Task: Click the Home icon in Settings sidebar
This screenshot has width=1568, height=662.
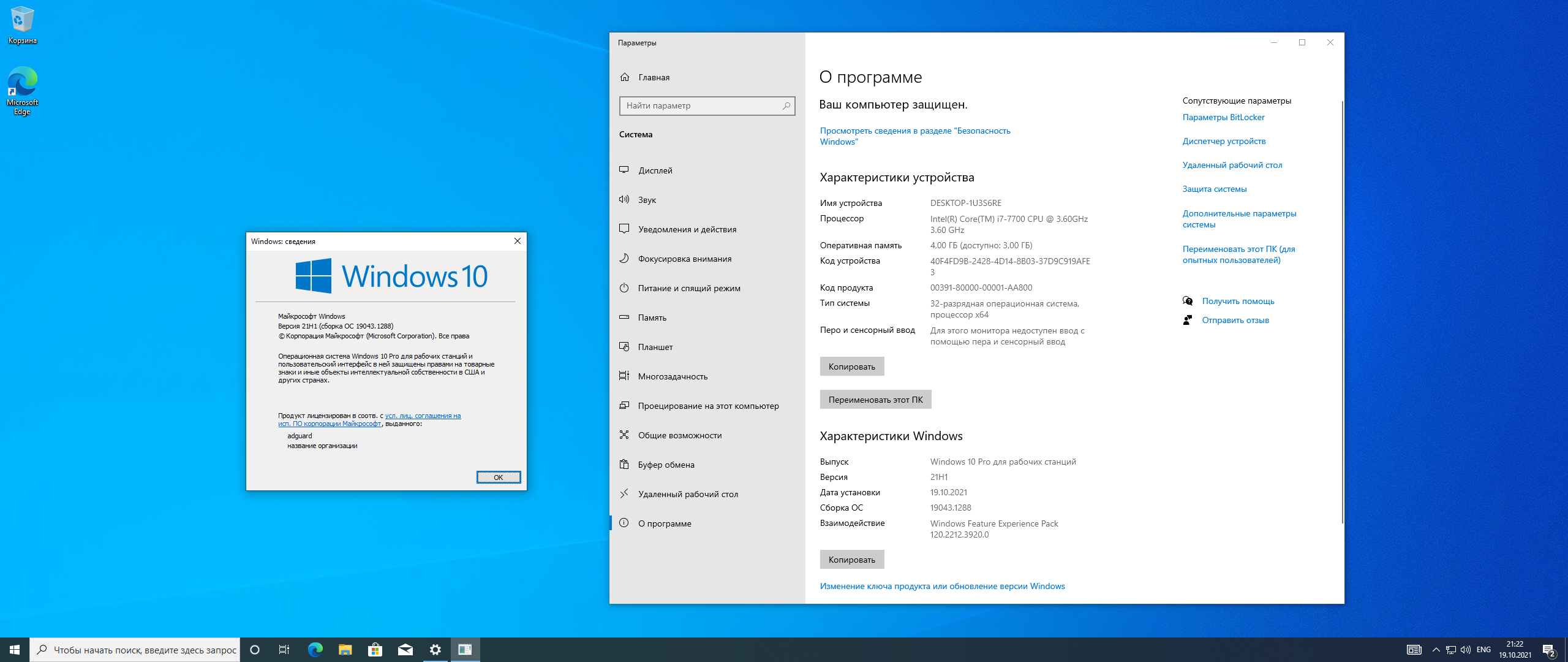Action: click(625, 77)
